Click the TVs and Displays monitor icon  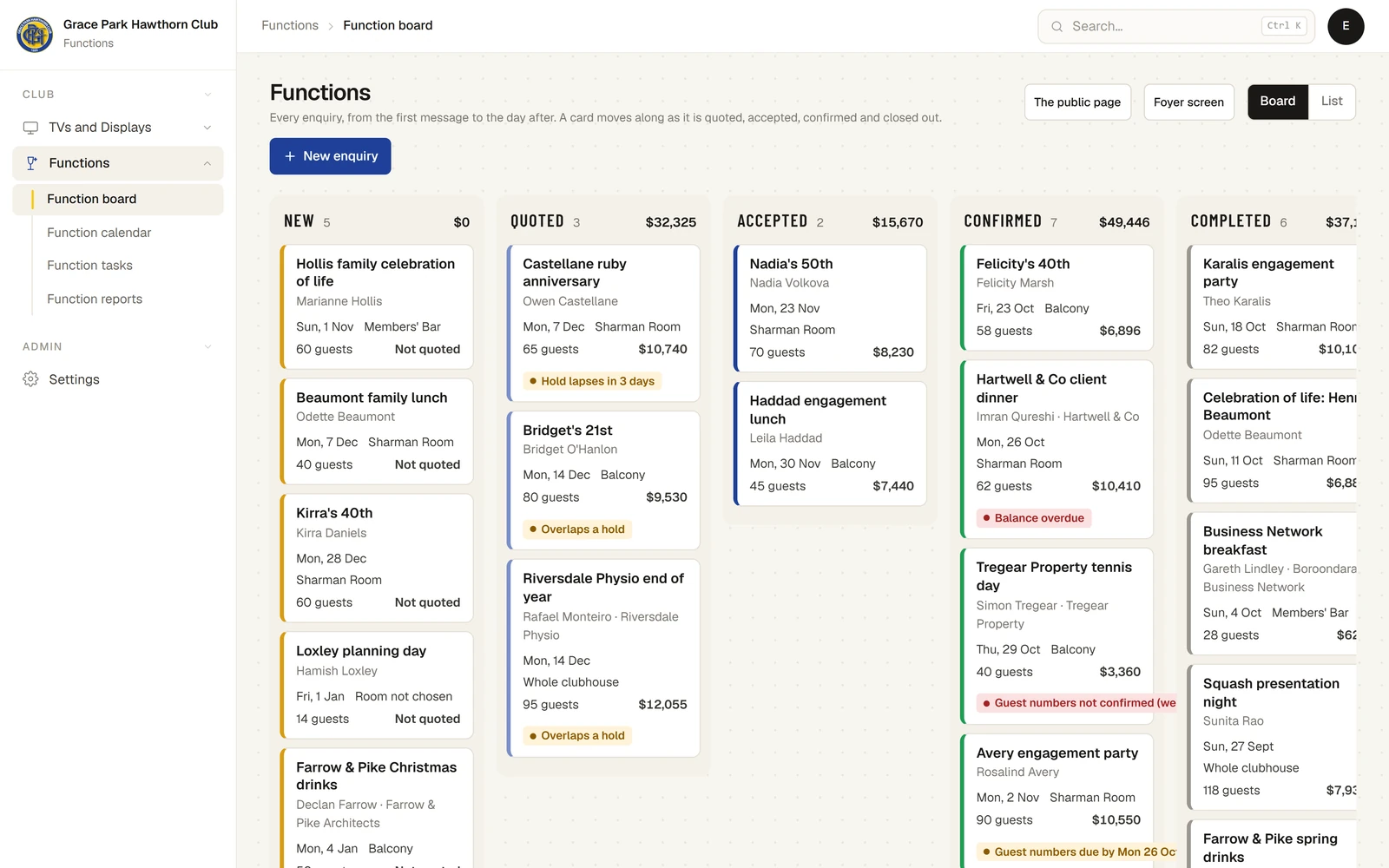point(30,128)
